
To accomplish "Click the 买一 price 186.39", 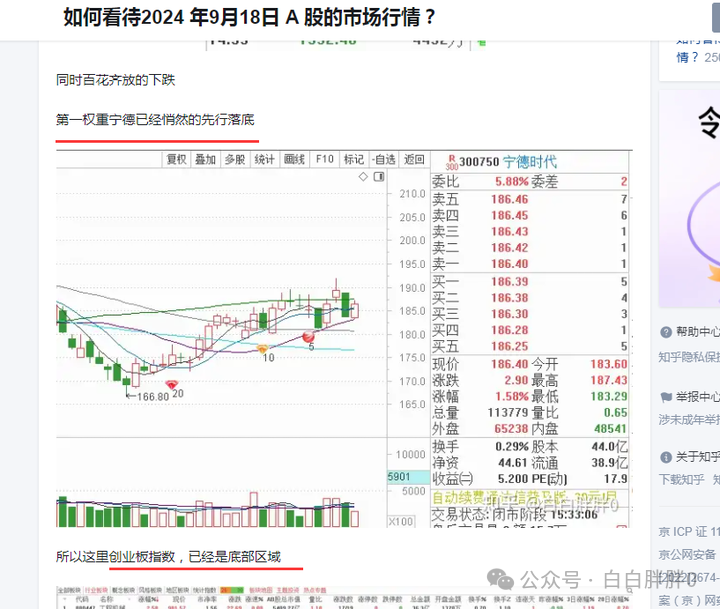I will [x=509, y=282].
